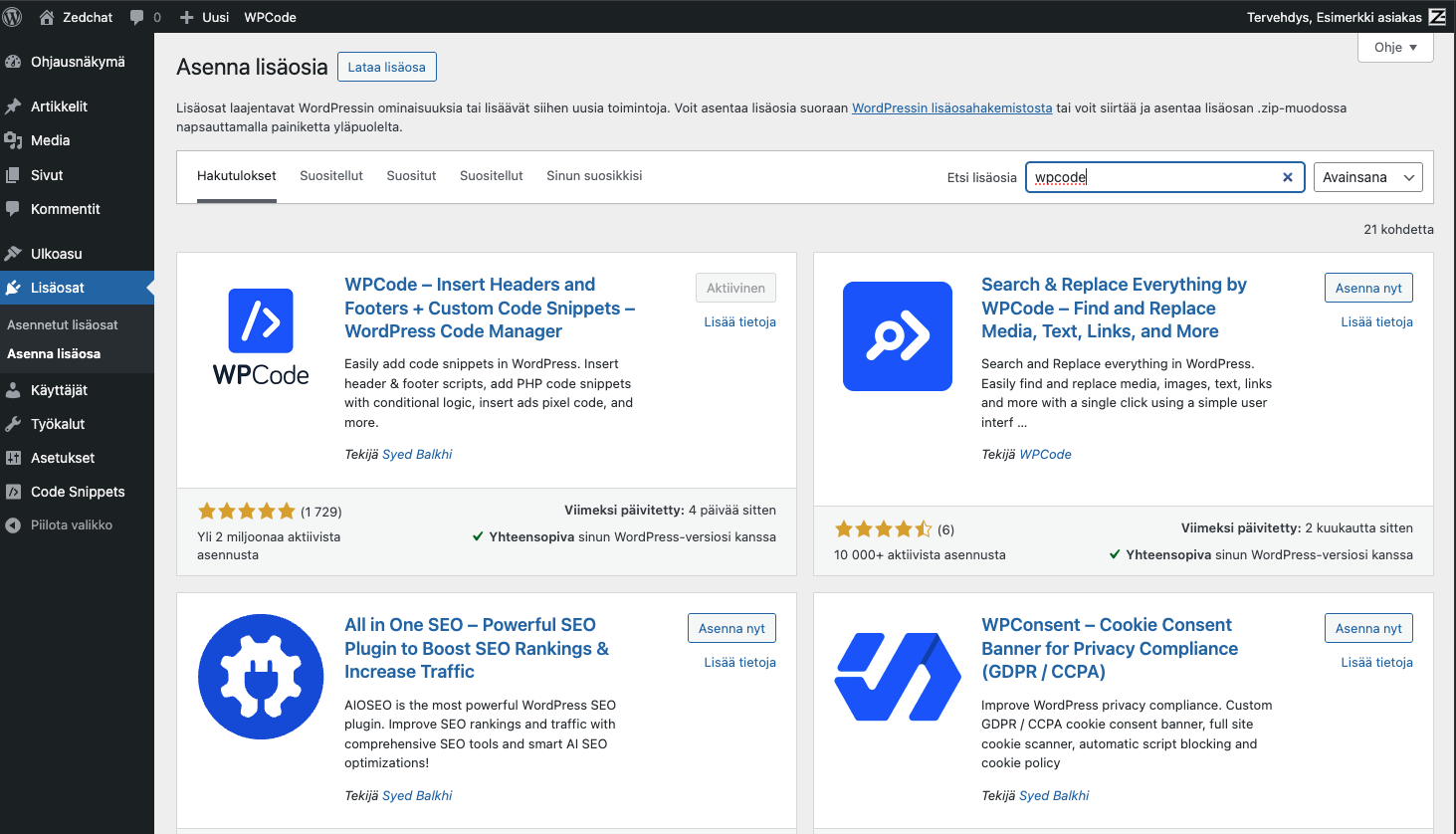Open the Avainsana search filter dropdown
Image resolution: width=1456 pixels, height=834 pixels.
point(1367,176)
